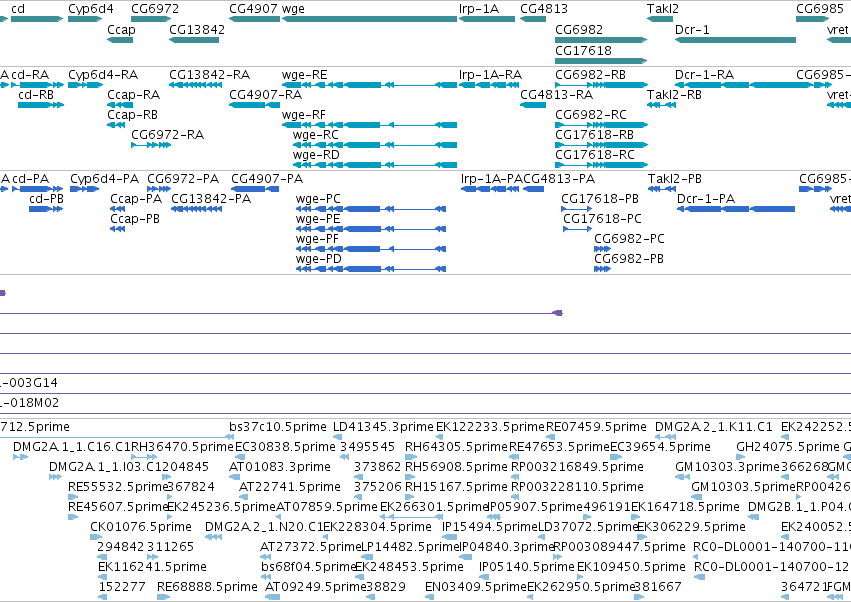Screen dimensions: 851x602
Task: Click transcript Ccap-RA
Action: click(x=120, y=105)
